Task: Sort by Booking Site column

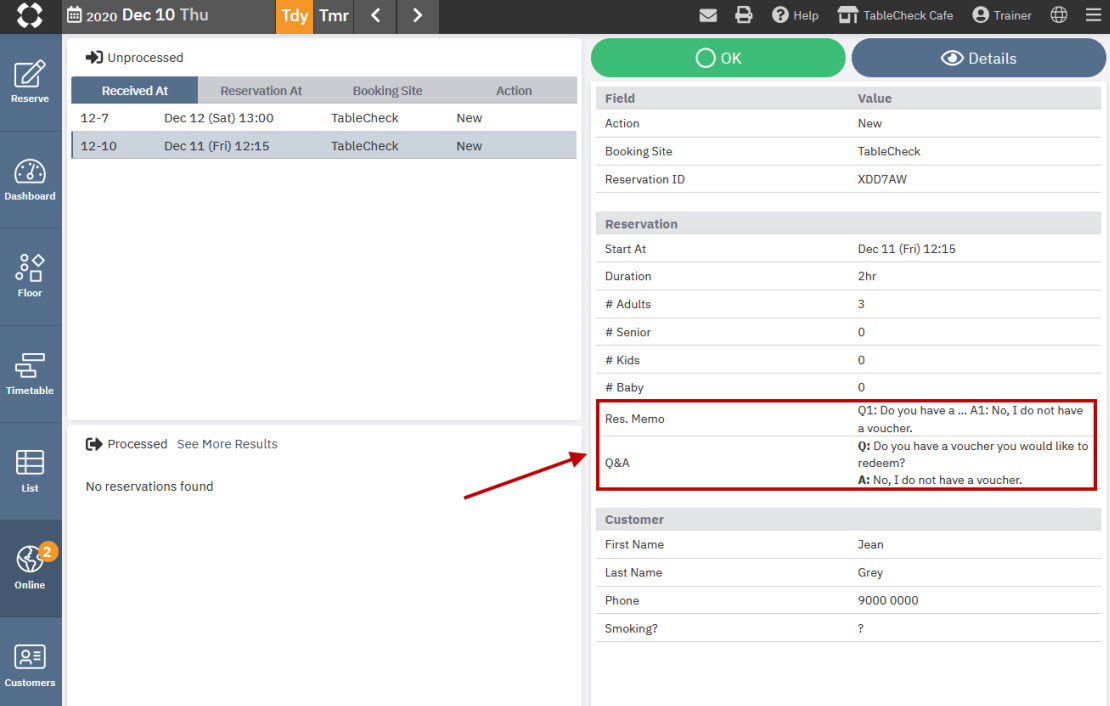Action: click(x=387, y=91)
